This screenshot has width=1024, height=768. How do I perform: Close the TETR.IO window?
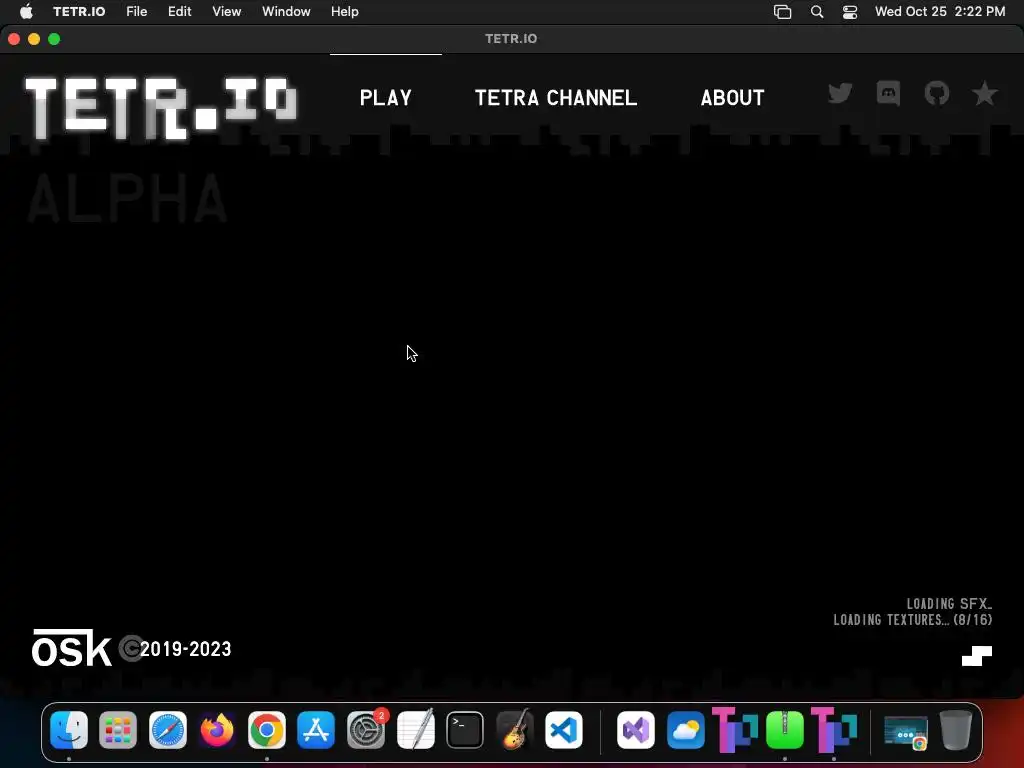pyautogui.click(x=14, y=39)
